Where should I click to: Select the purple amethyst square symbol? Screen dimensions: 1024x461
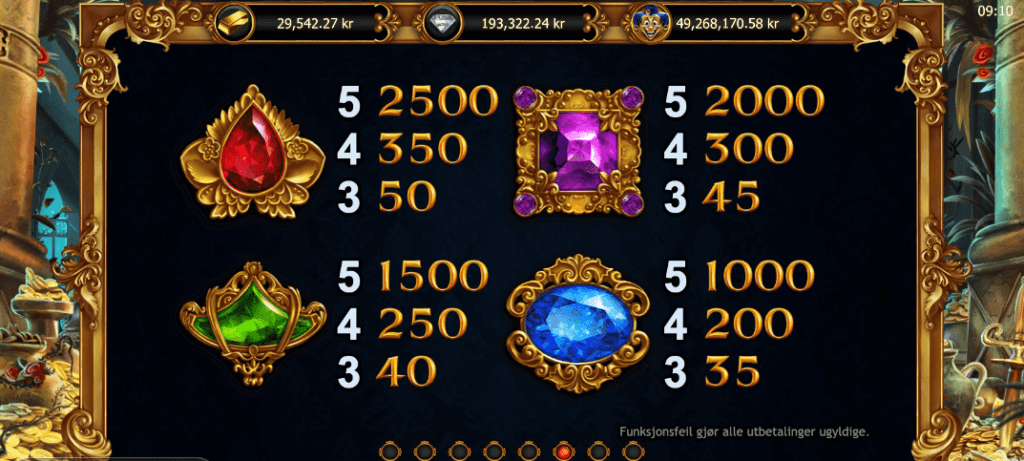[579, 151]
